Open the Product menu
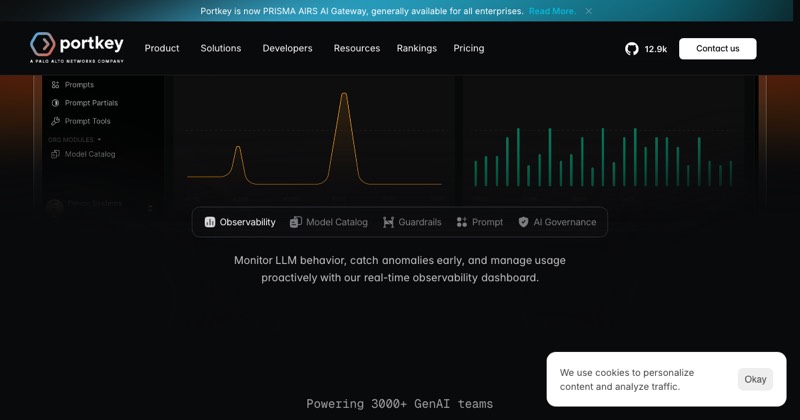This screenshot has height=420, width=800. tap(162, 48)
